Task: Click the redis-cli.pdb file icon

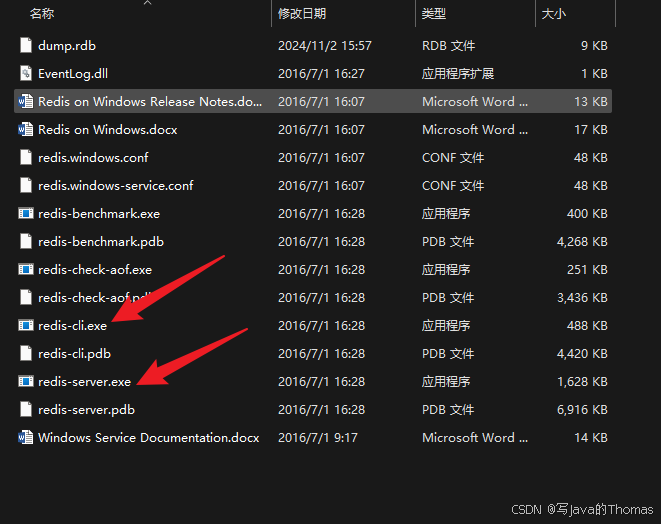Action: coord(26,354)
